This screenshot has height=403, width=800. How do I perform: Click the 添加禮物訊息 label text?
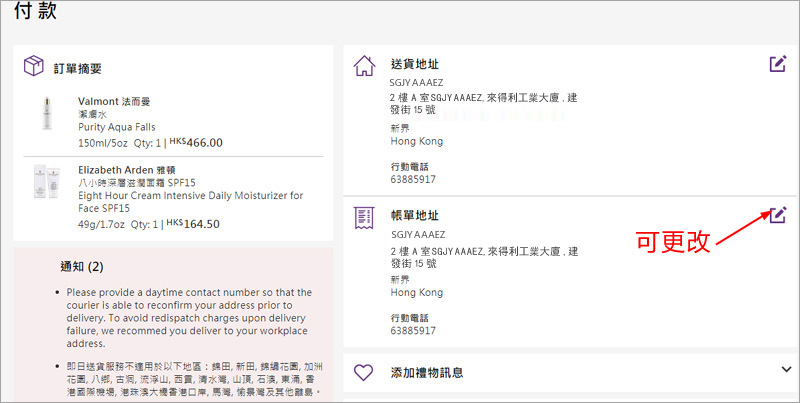point(427,373)
